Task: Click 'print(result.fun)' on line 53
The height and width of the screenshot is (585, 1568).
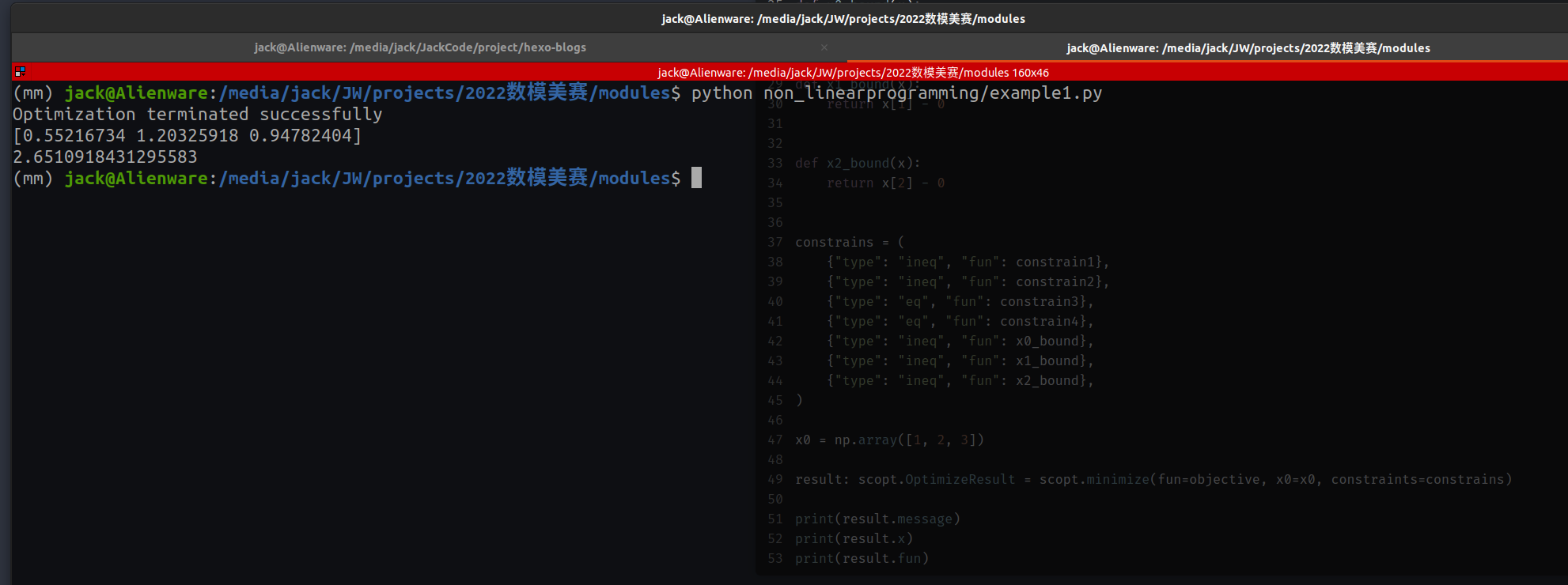Action: [862, 559]
